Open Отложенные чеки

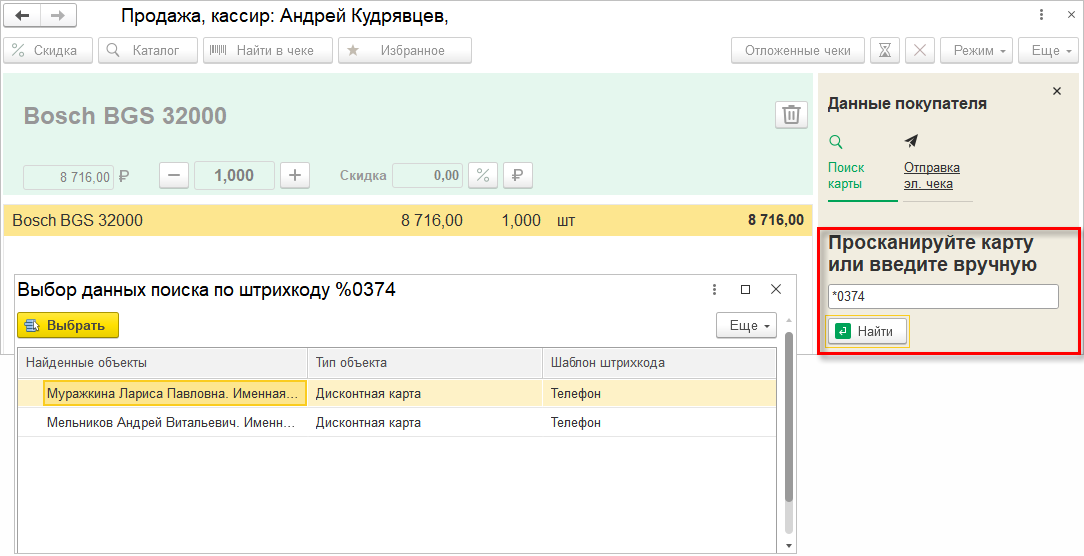[x=797, y=51]
